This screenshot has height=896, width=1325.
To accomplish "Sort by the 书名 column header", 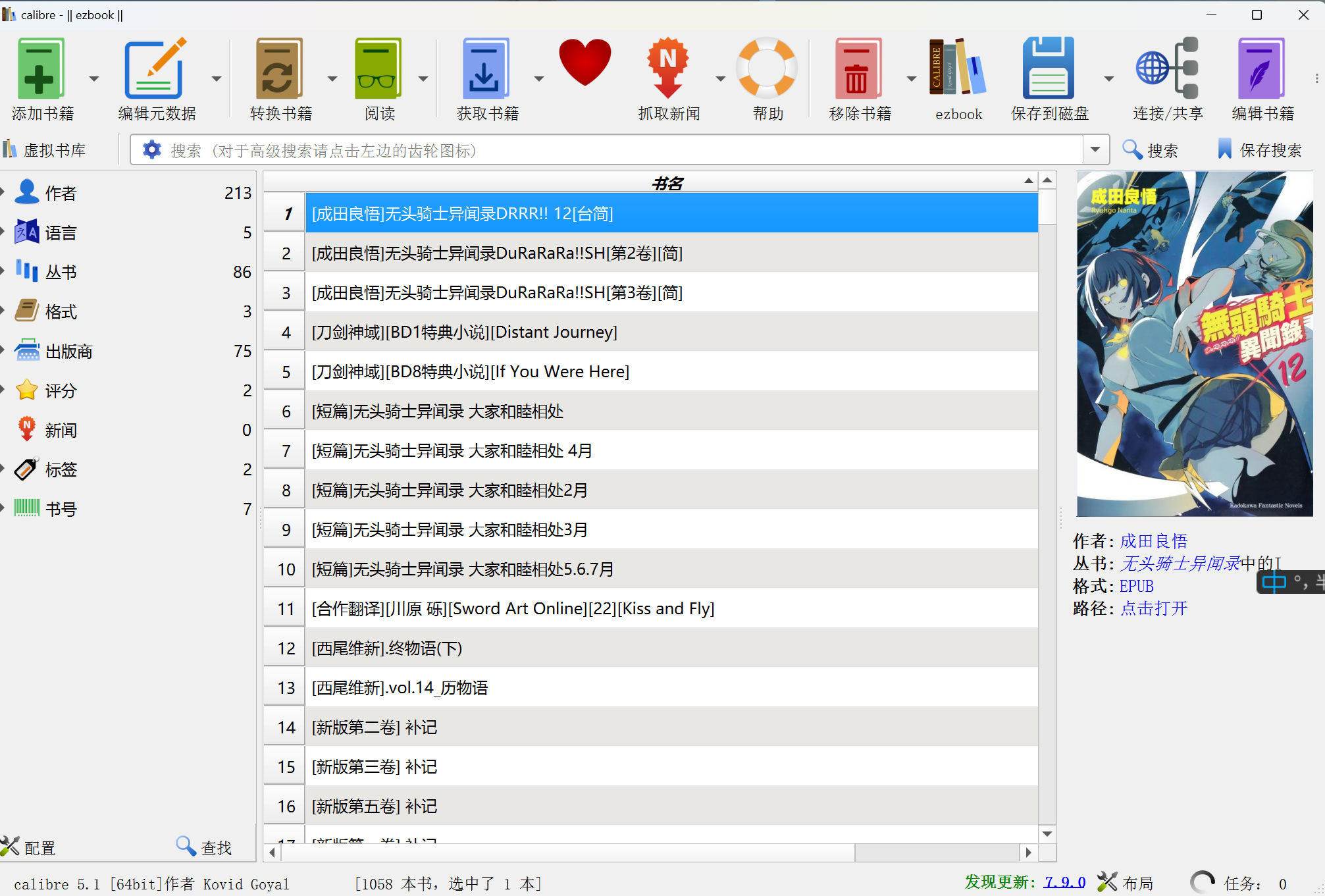I will 652,183.
